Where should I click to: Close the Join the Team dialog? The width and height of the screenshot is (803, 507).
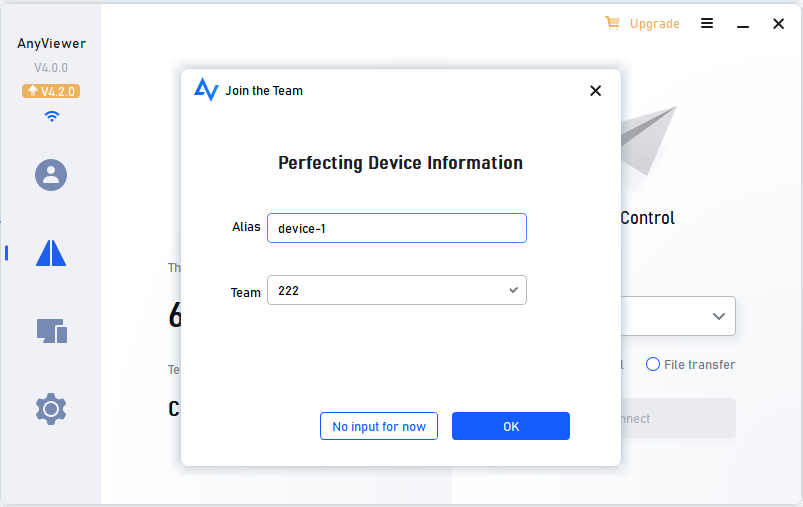coord(595,91)
